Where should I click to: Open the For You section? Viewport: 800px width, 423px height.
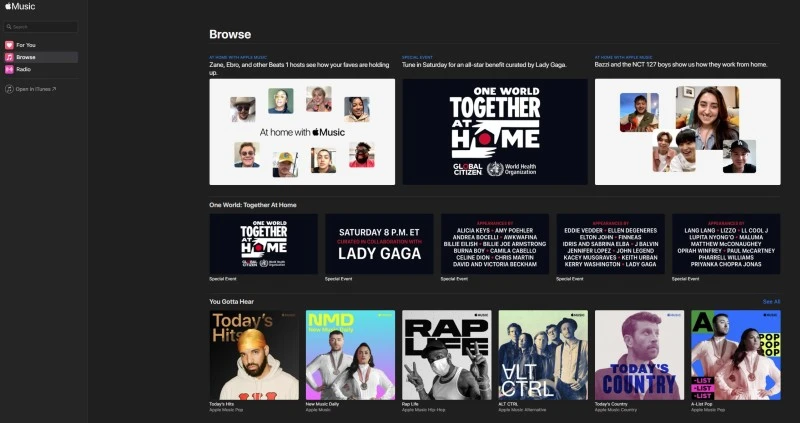click(41, 45)
